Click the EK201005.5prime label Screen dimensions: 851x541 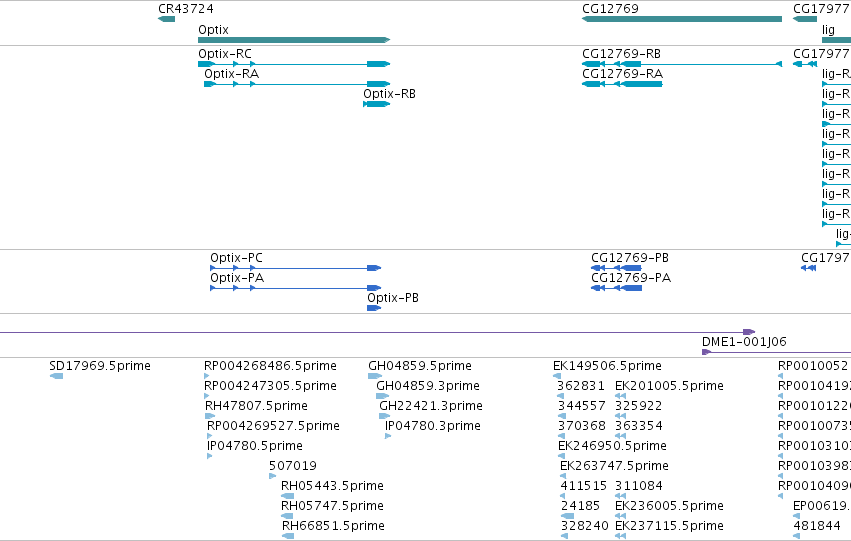pyautogui.click(x=669, y=386)
